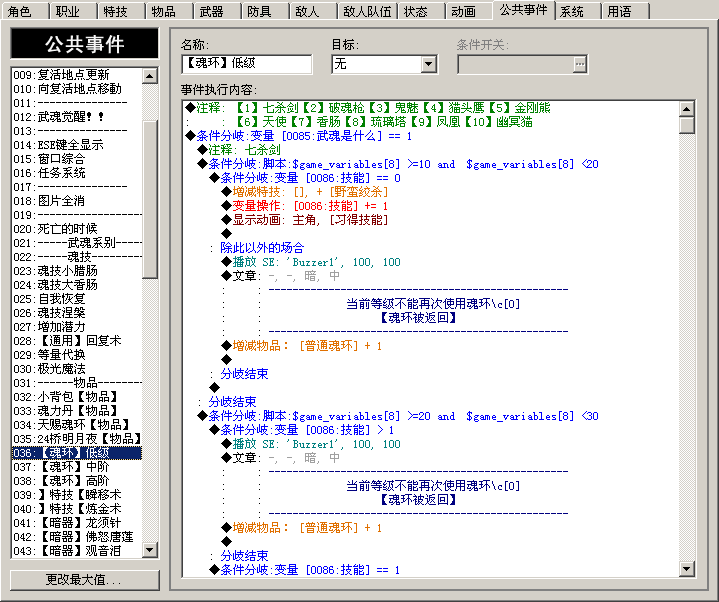Click the event content scrollbar thumb
Image resolution: width=719 pixels, height=602 pixels.
[686, 126]
